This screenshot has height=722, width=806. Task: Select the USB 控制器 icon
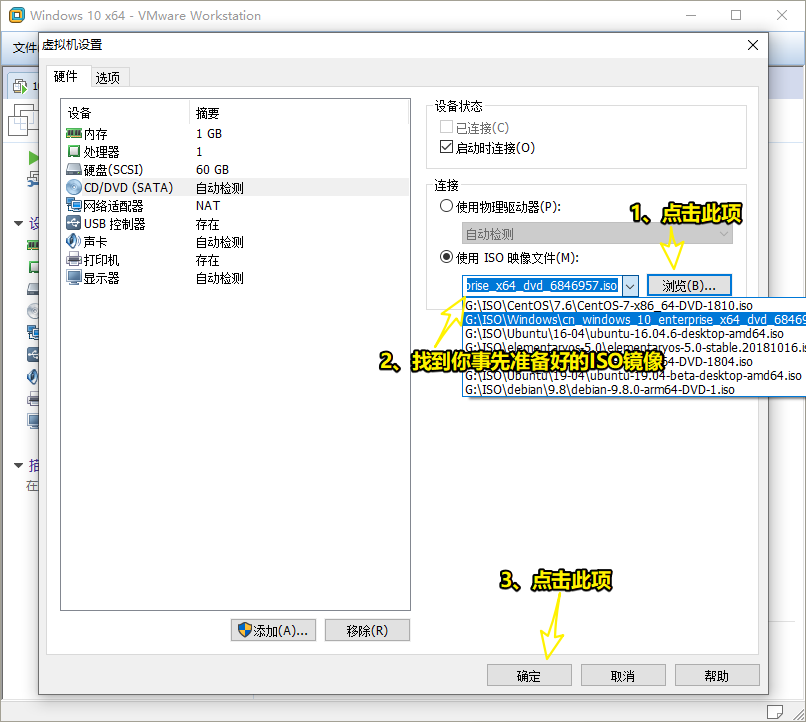74,224
